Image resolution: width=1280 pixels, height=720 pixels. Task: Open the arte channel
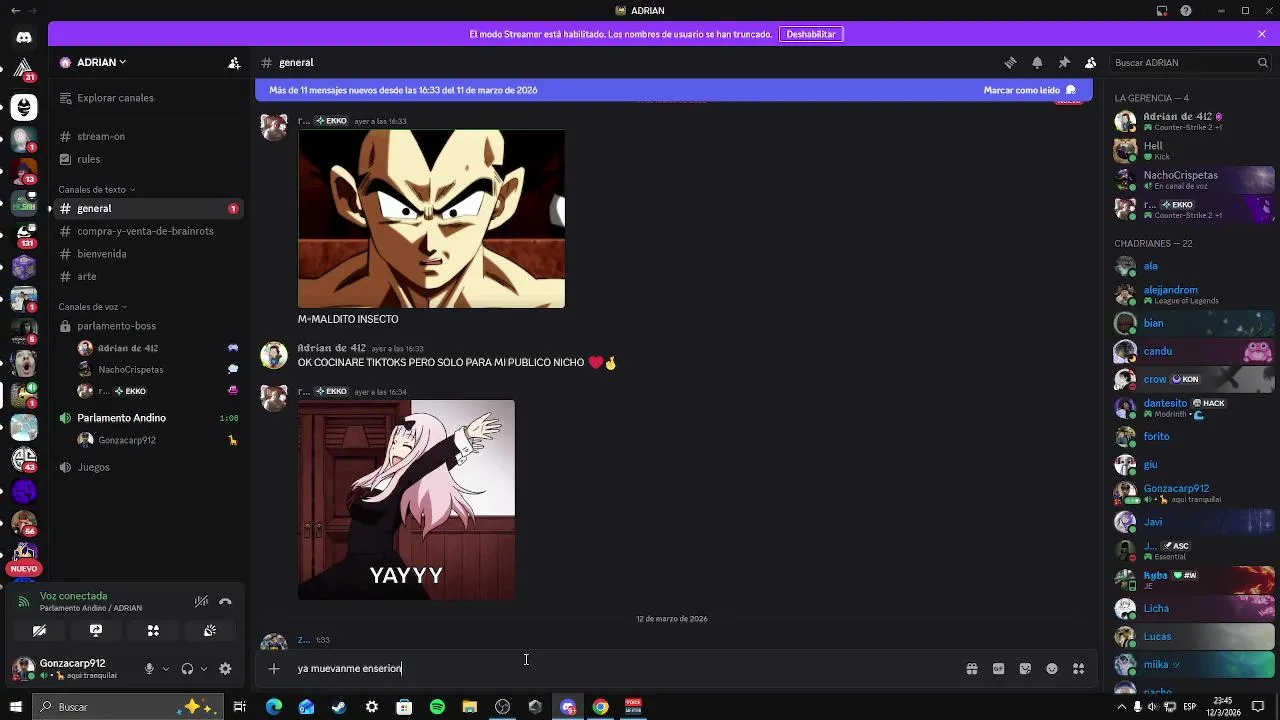(x=148, y=276)
